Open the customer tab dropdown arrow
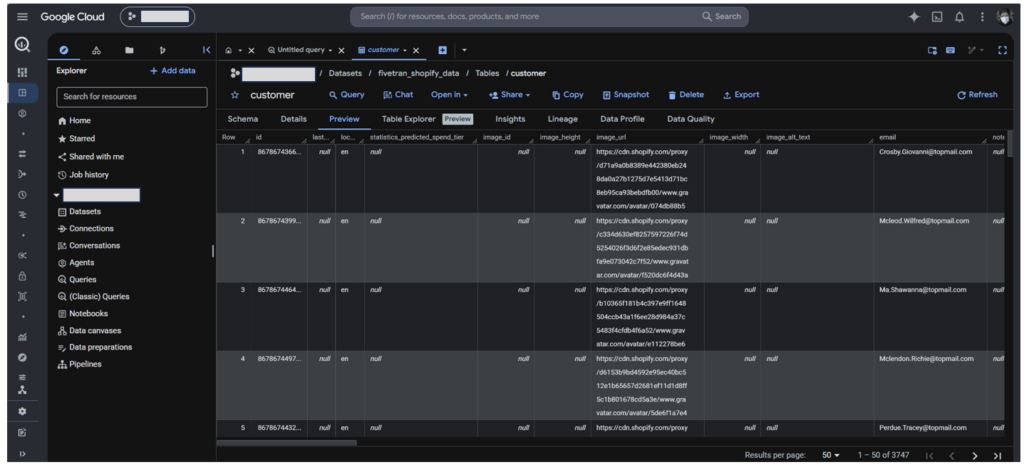1024x467 pixels. (x=405, y=50)
